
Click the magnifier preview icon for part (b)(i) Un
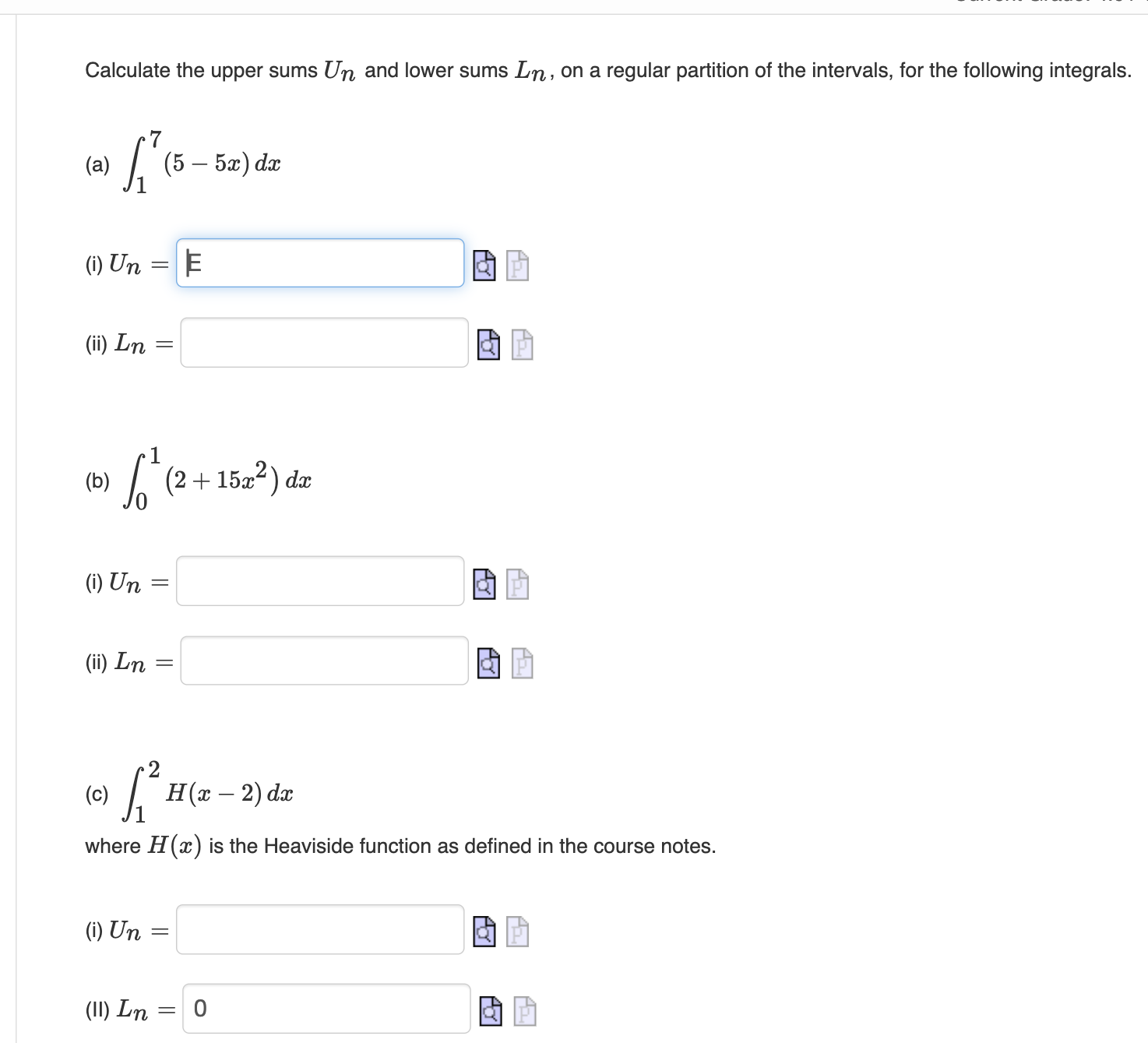click(x=484, y=585)
